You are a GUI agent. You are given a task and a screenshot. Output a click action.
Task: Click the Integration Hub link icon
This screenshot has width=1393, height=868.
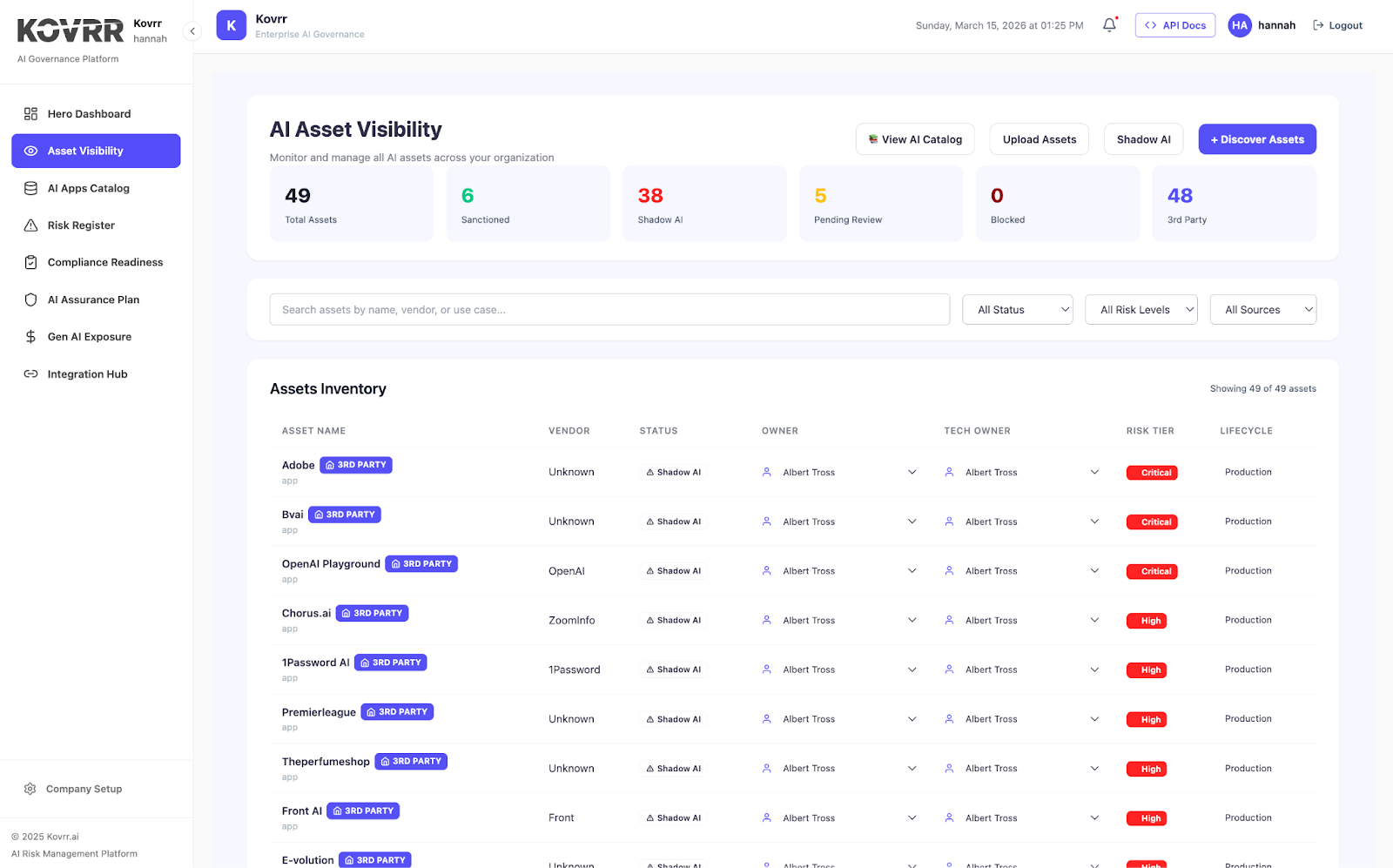30,374
